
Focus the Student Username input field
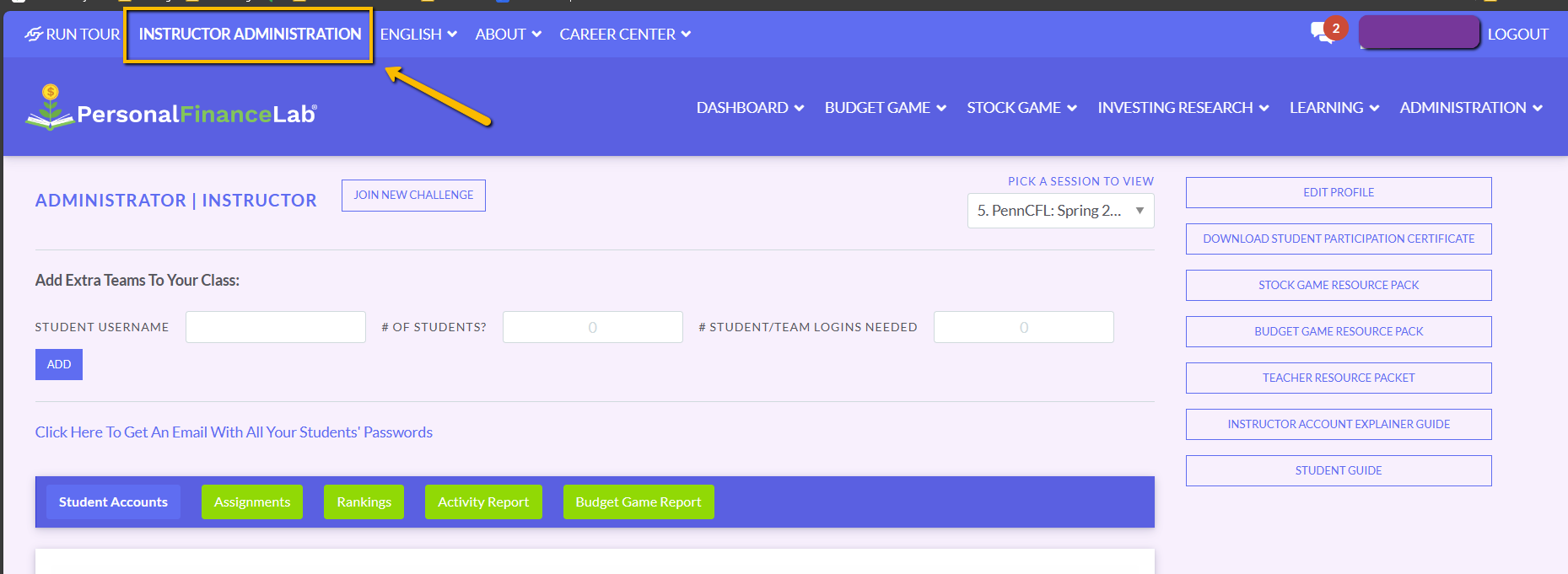276,327
